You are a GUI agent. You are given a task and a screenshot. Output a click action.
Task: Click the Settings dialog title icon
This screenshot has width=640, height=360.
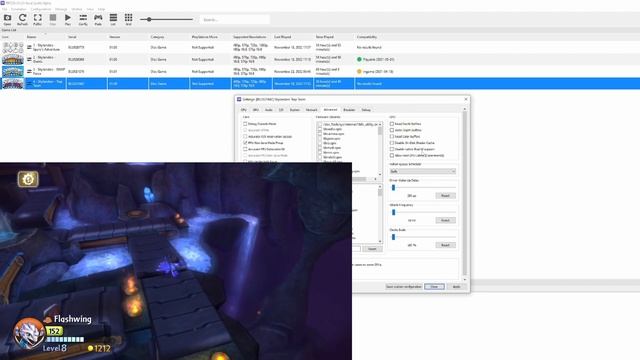point(239,99)
